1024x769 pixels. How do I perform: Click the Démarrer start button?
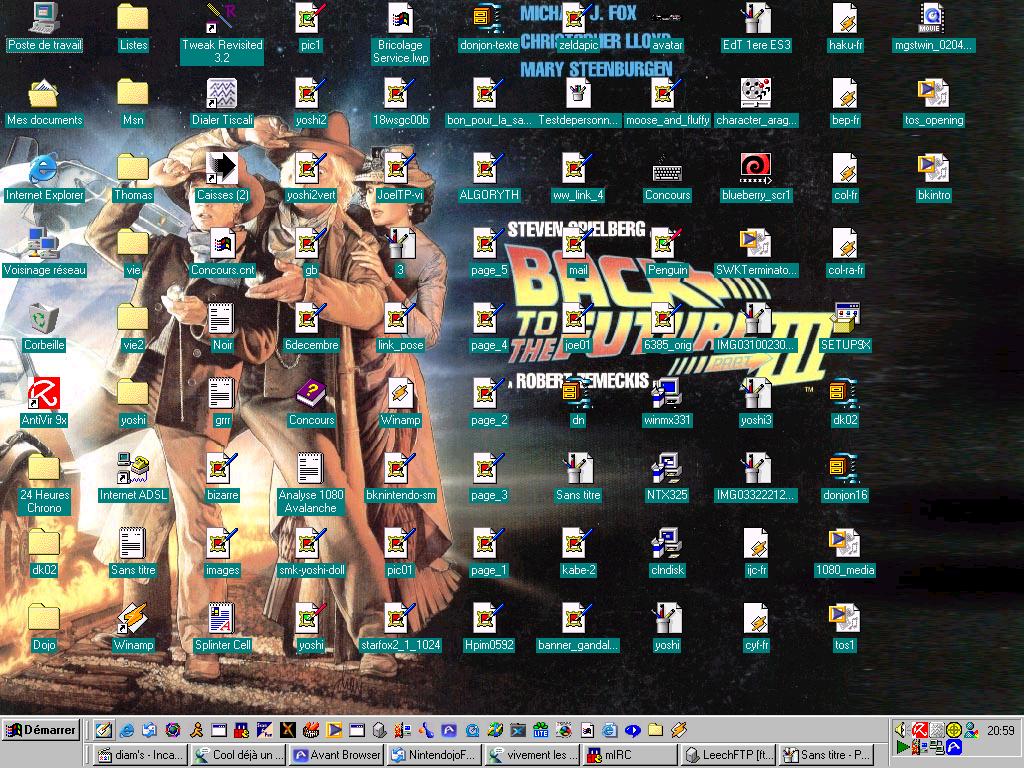[40, 730]
